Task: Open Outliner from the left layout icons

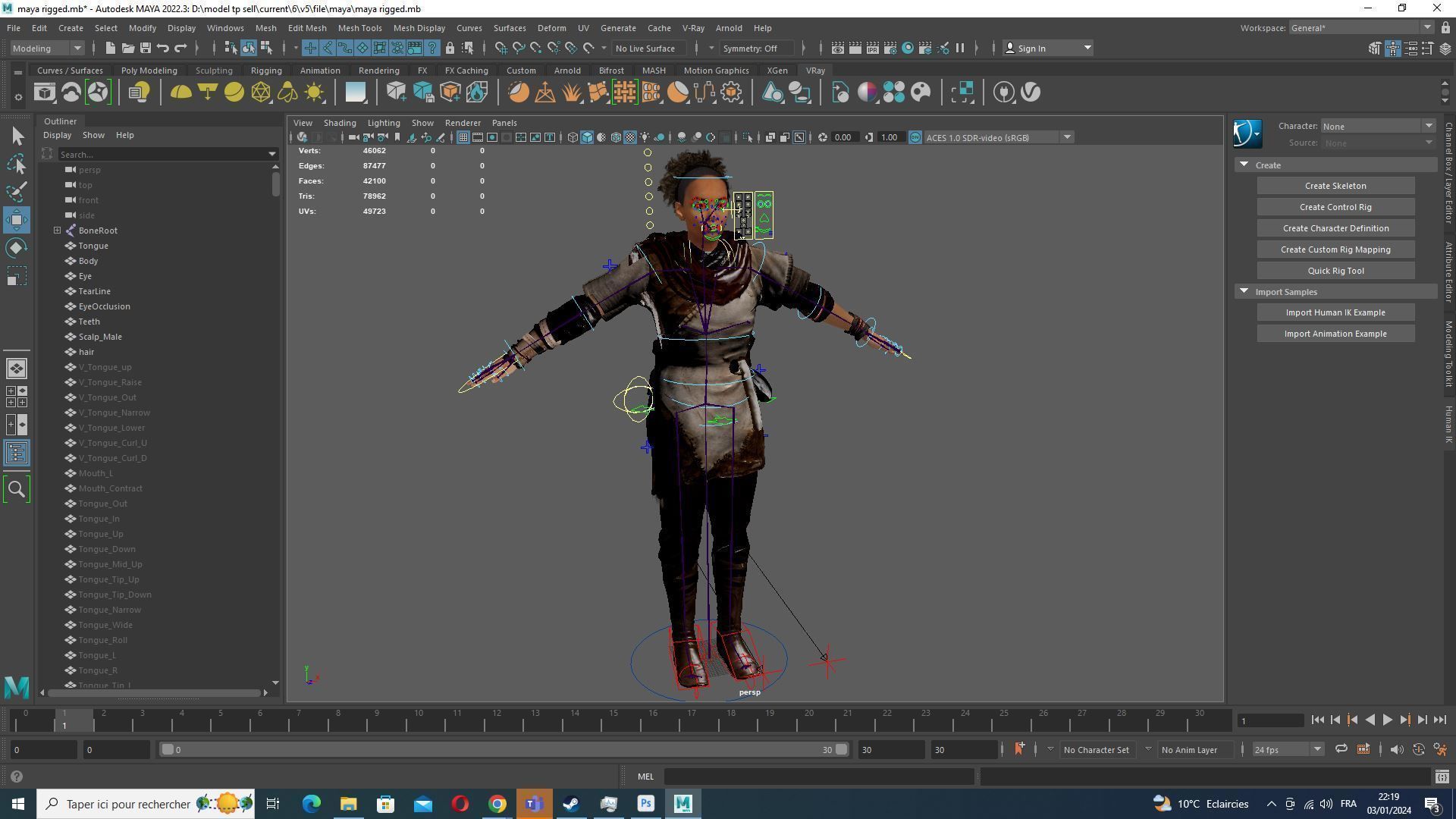Action: pyautogui.click(x=17, y=453)
